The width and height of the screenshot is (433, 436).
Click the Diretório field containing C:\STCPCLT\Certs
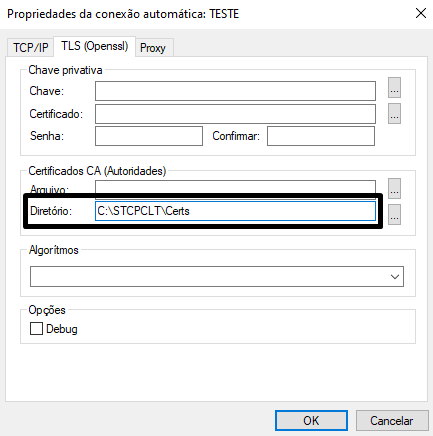(x=235, y=211)
